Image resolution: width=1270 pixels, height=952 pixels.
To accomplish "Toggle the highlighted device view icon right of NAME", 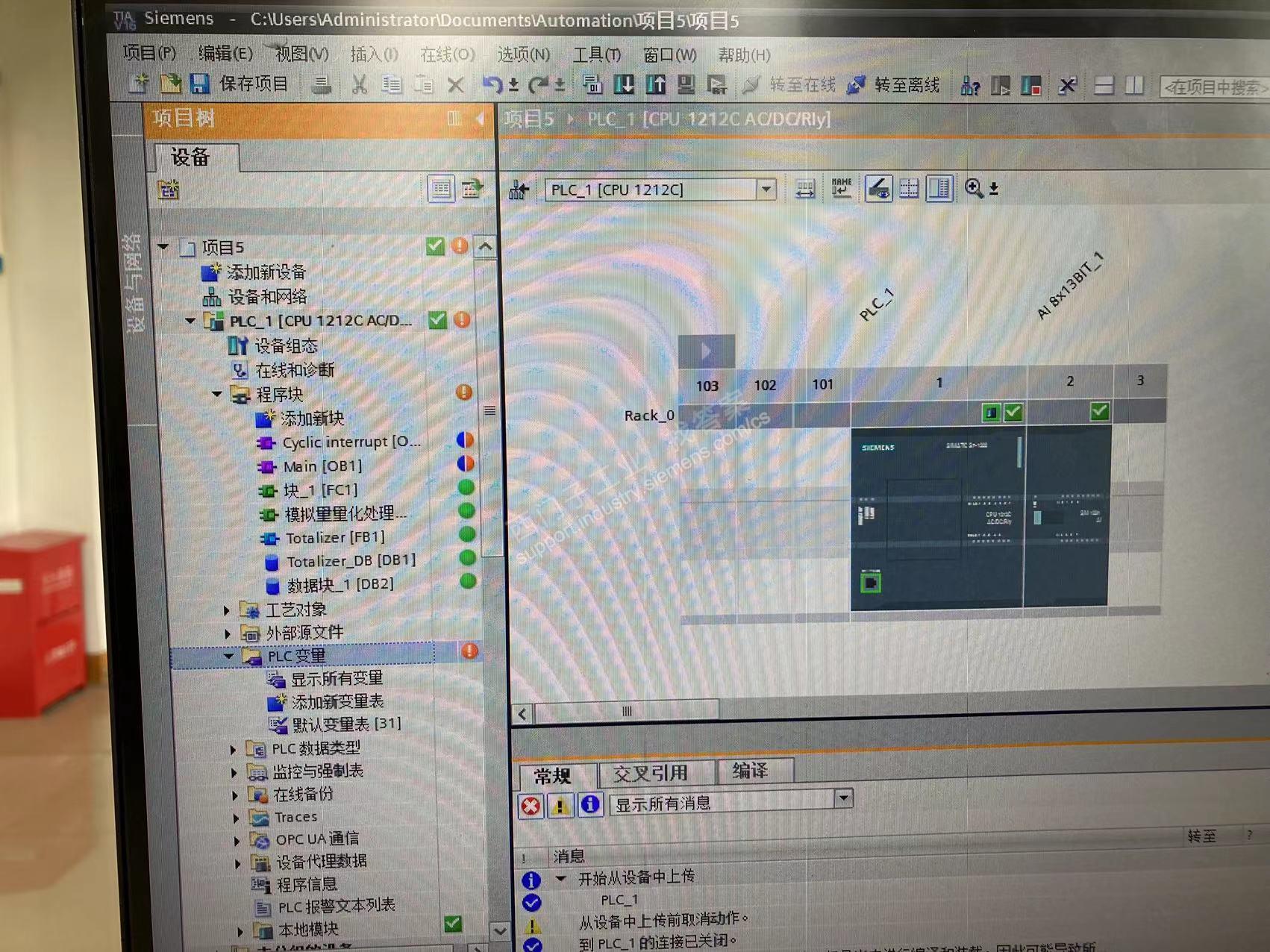I will click(878, 189).
